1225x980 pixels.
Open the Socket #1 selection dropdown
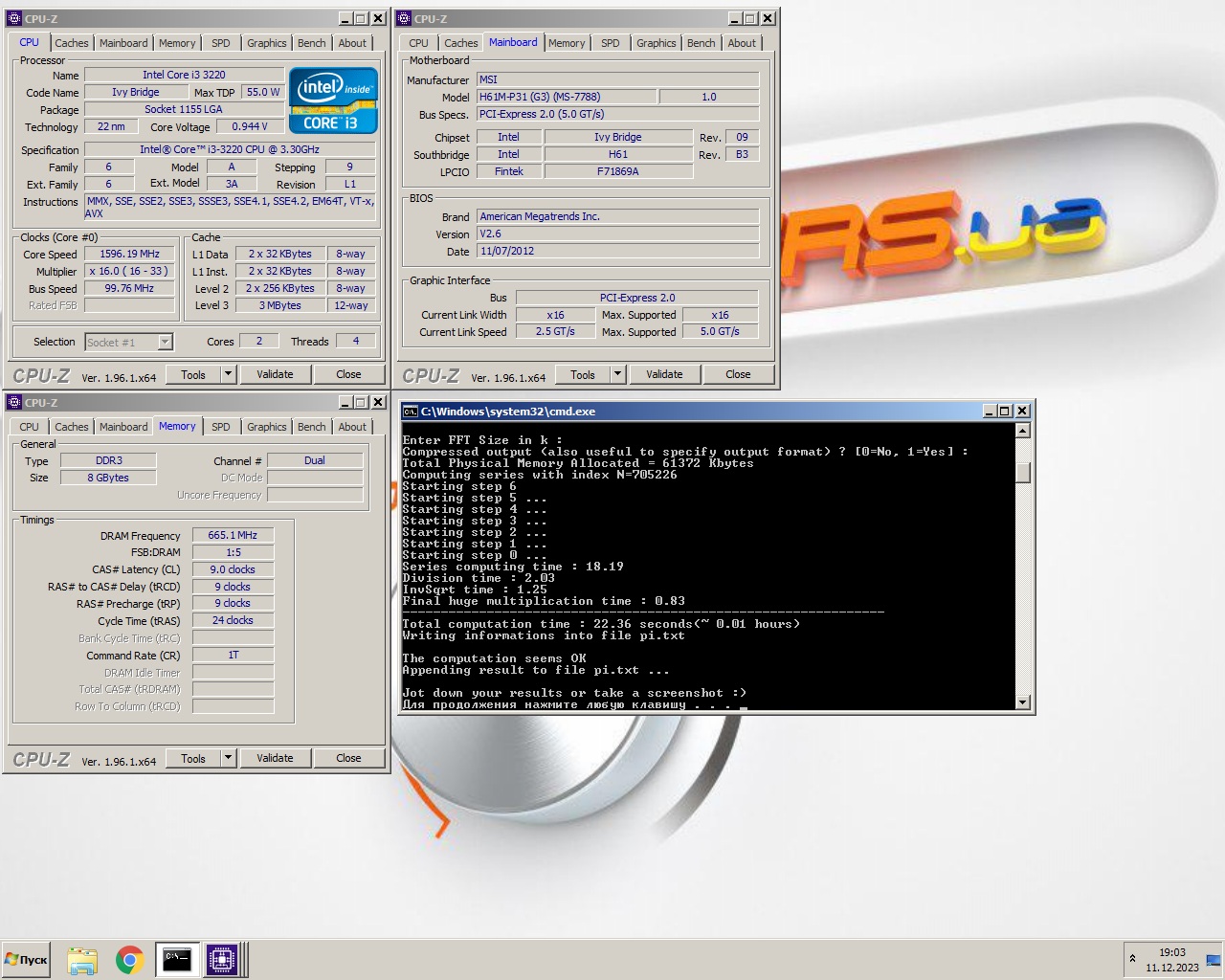(x=165, y=342)
